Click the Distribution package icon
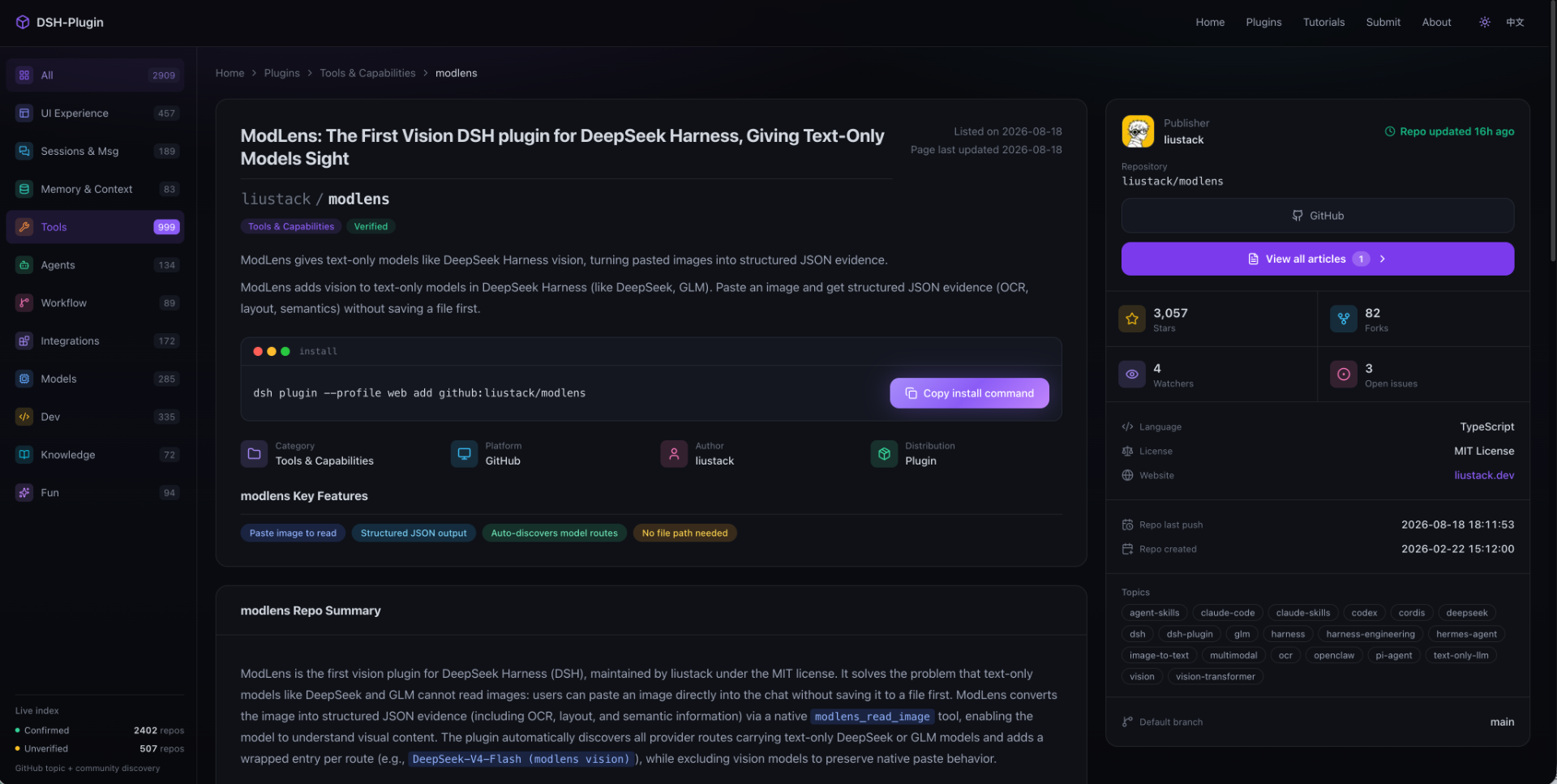This screenshot has height=784, width=1557. pyautogui.click(x=884, y=454)
